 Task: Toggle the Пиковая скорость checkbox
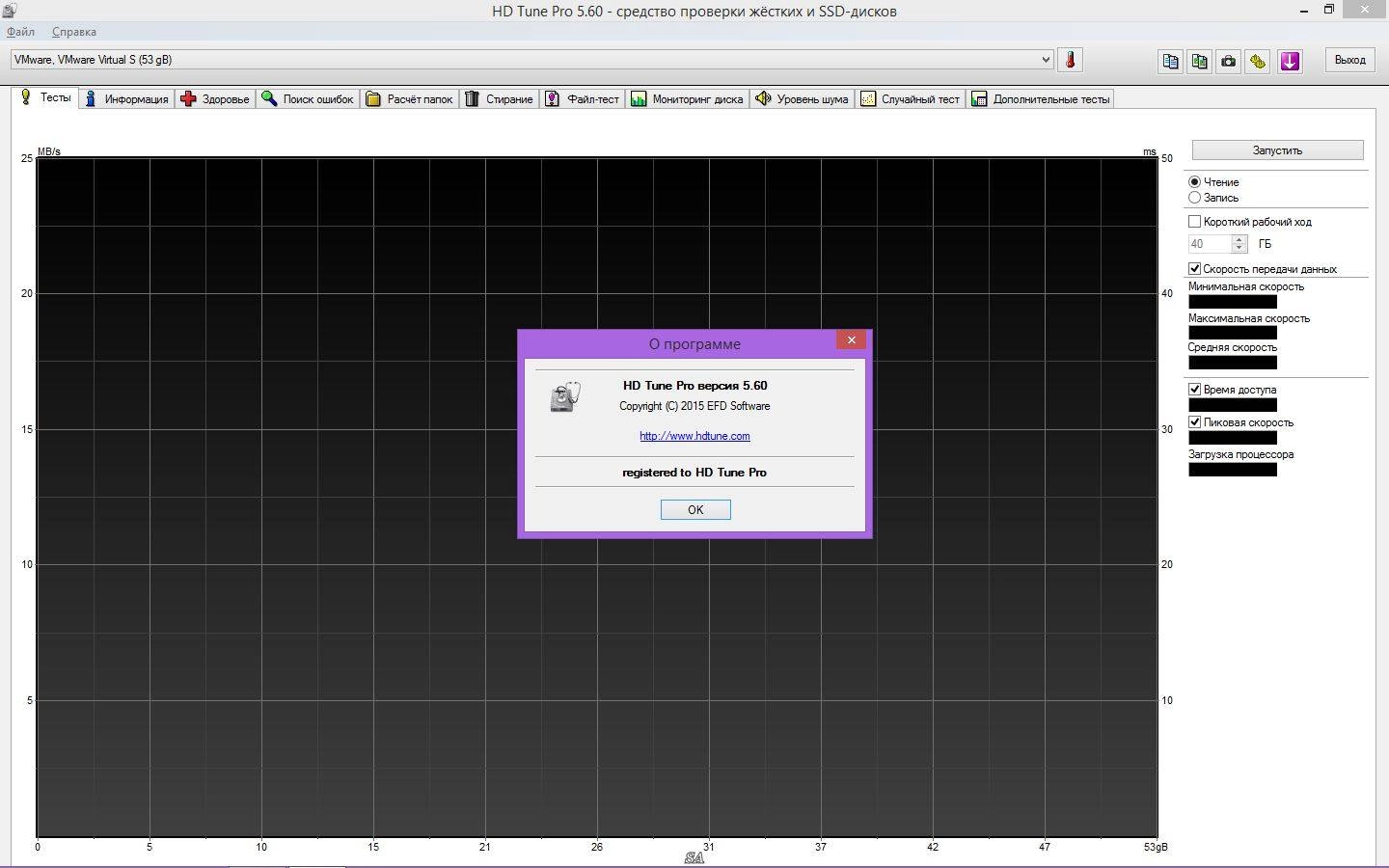click(x=1194, y=421)
